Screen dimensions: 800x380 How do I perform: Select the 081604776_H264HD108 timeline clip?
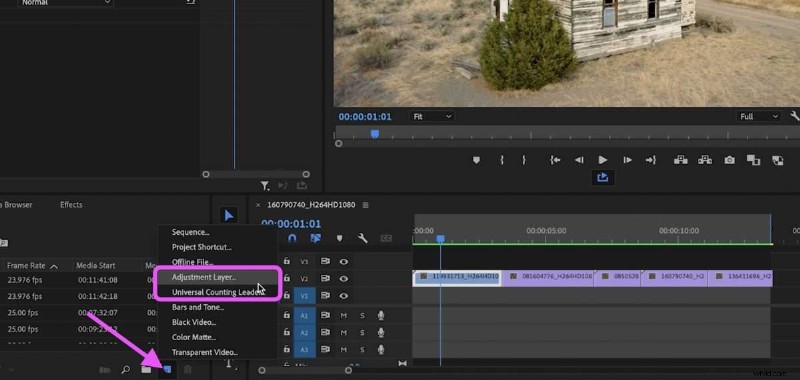click(x=548, y=278)
